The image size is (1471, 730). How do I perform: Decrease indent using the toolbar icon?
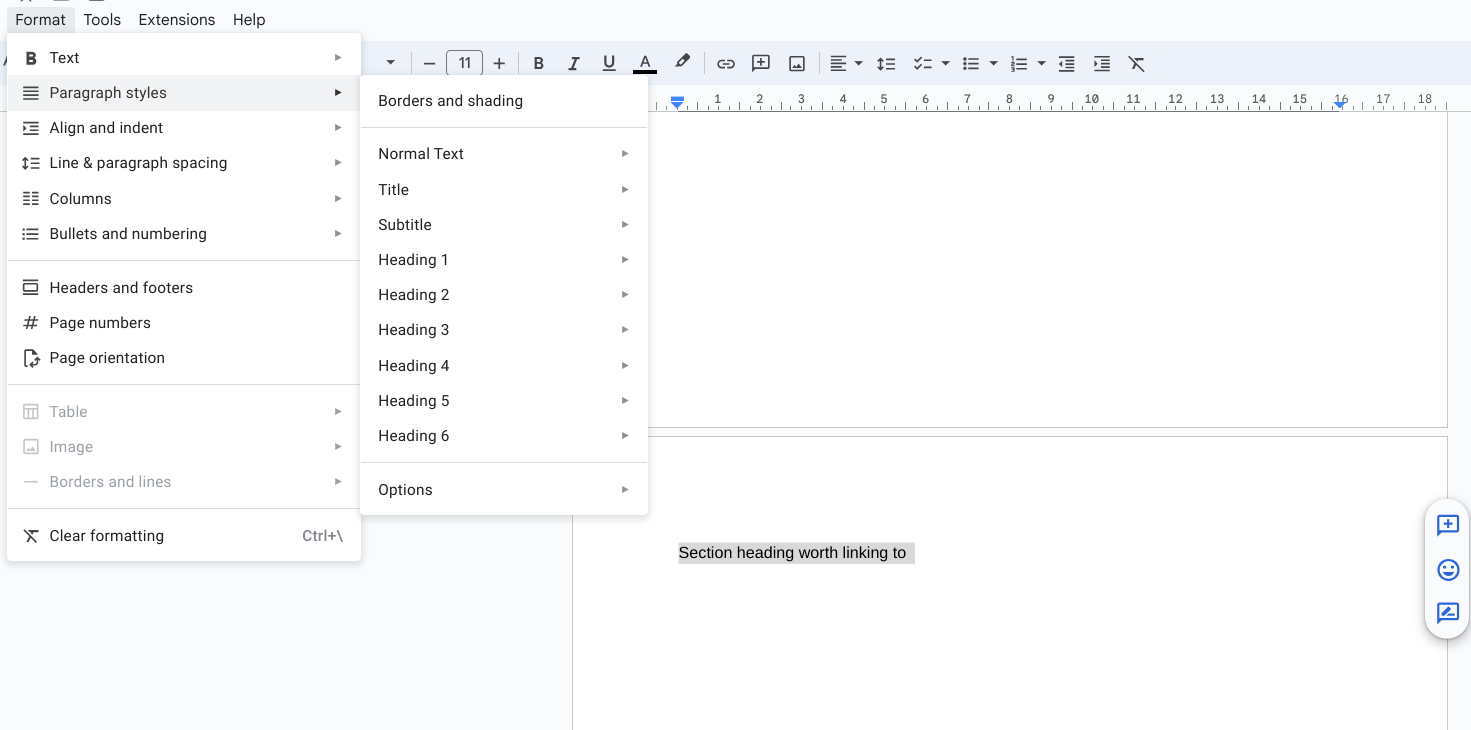[x=1067, y=63]
